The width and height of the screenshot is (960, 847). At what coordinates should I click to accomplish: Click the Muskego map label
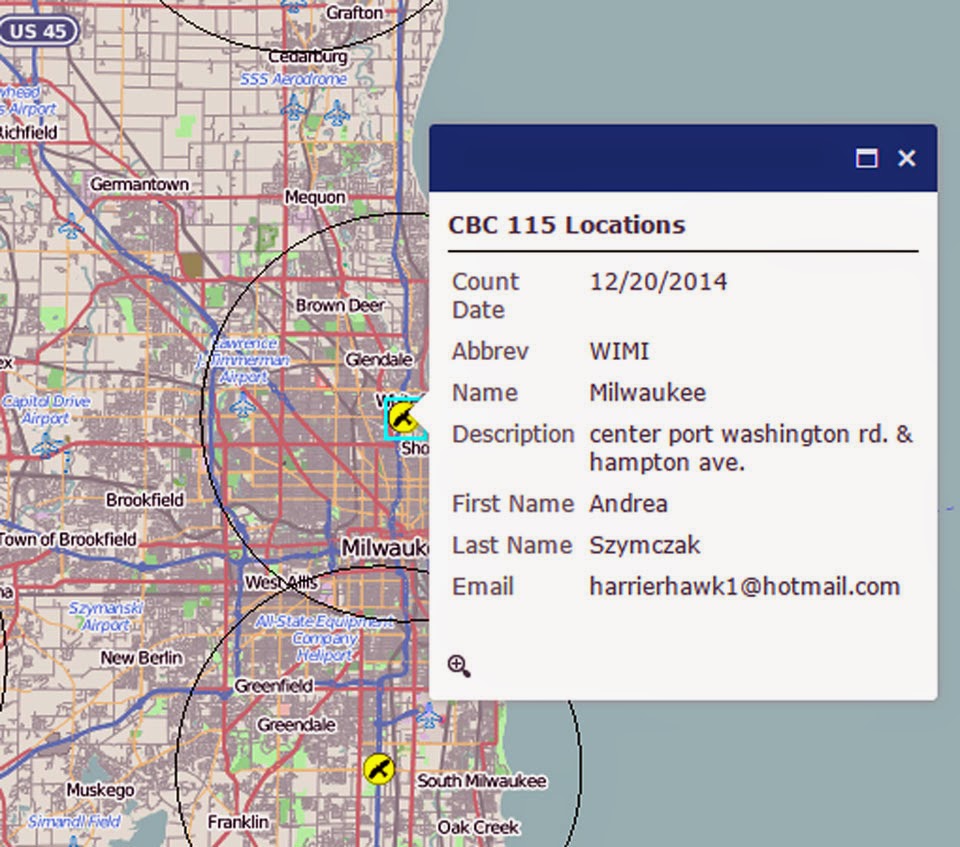[x=100, y=790]
